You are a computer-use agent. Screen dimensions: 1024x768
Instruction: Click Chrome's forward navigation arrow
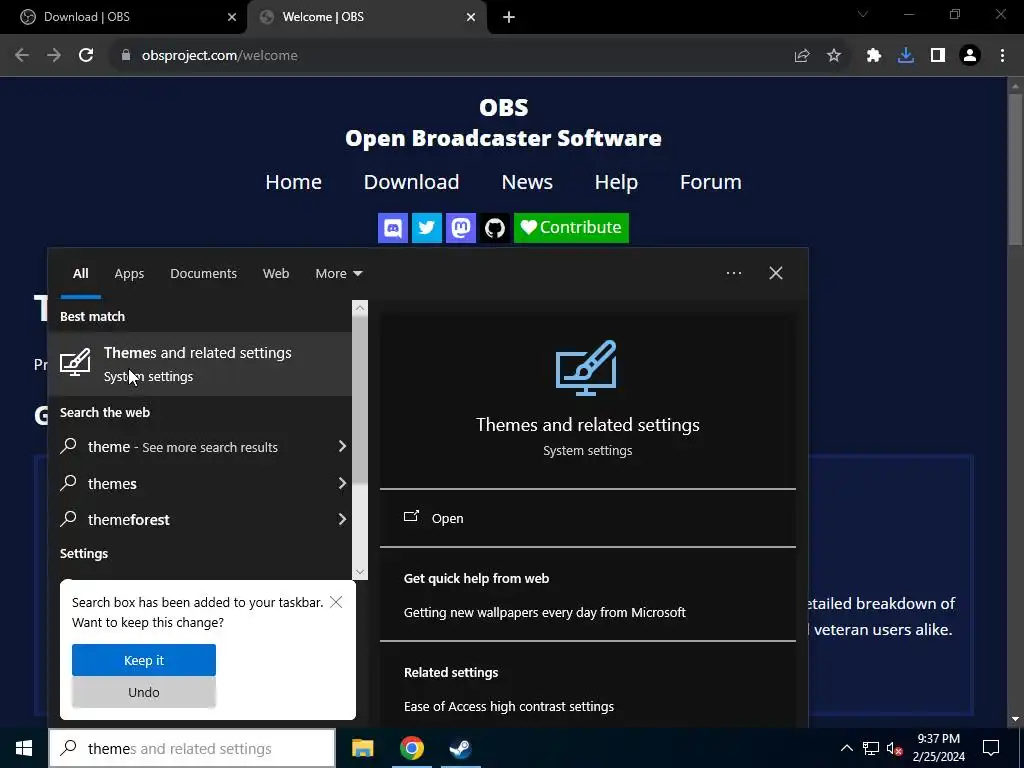pyautogui.click(x=54, y=56)
